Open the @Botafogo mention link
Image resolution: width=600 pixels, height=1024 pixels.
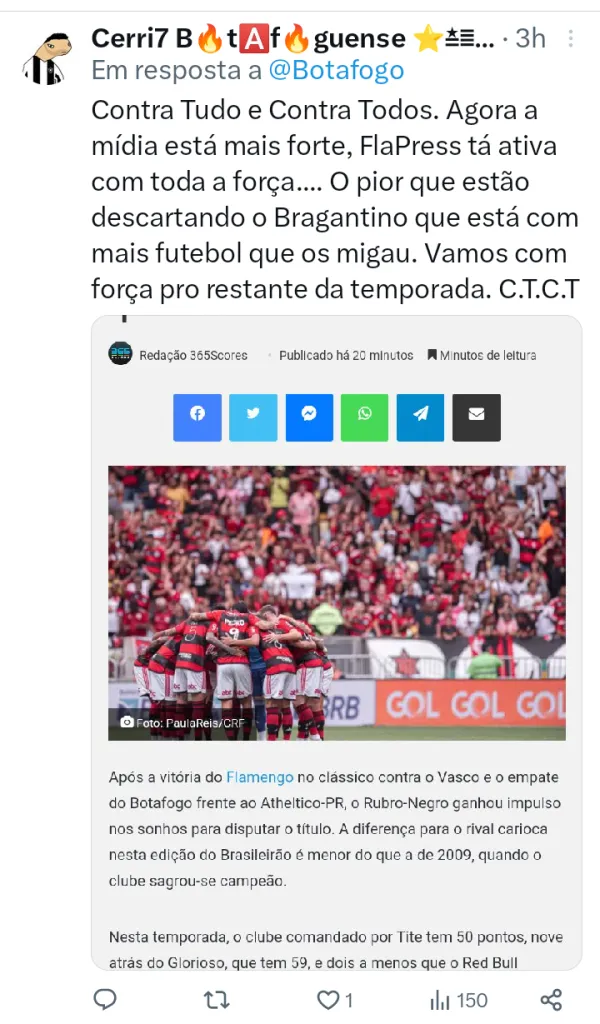click(336, 70)
